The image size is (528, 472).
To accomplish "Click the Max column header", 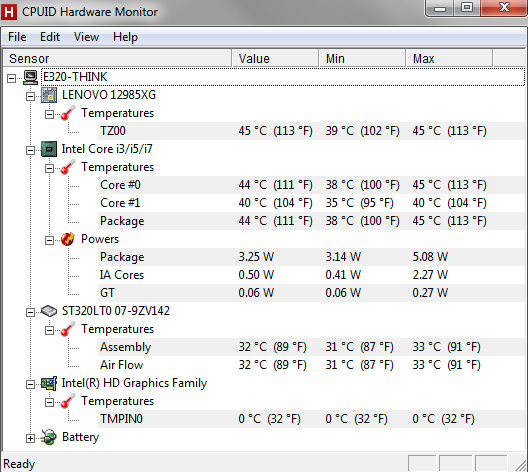I will click(x=449, y=59).
